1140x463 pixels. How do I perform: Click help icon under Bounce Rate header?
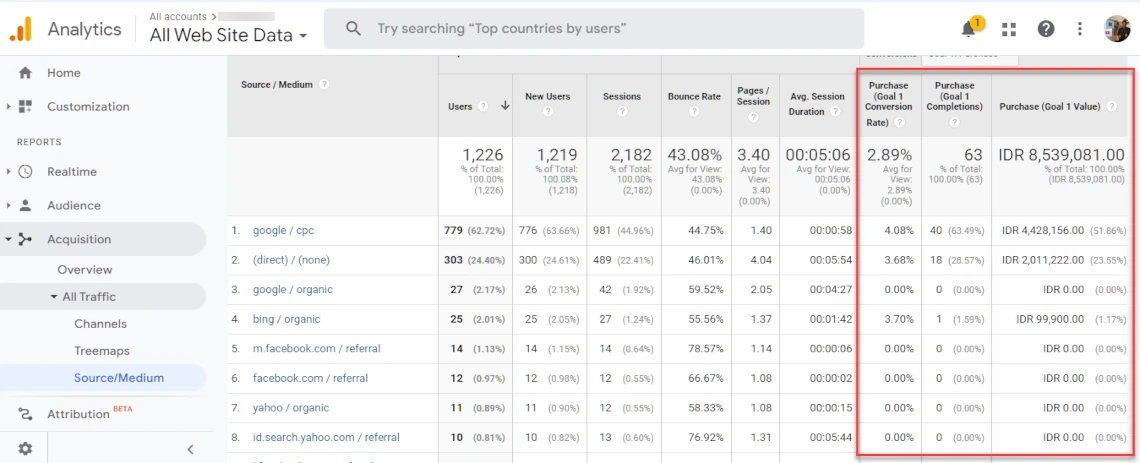[694, 111]
